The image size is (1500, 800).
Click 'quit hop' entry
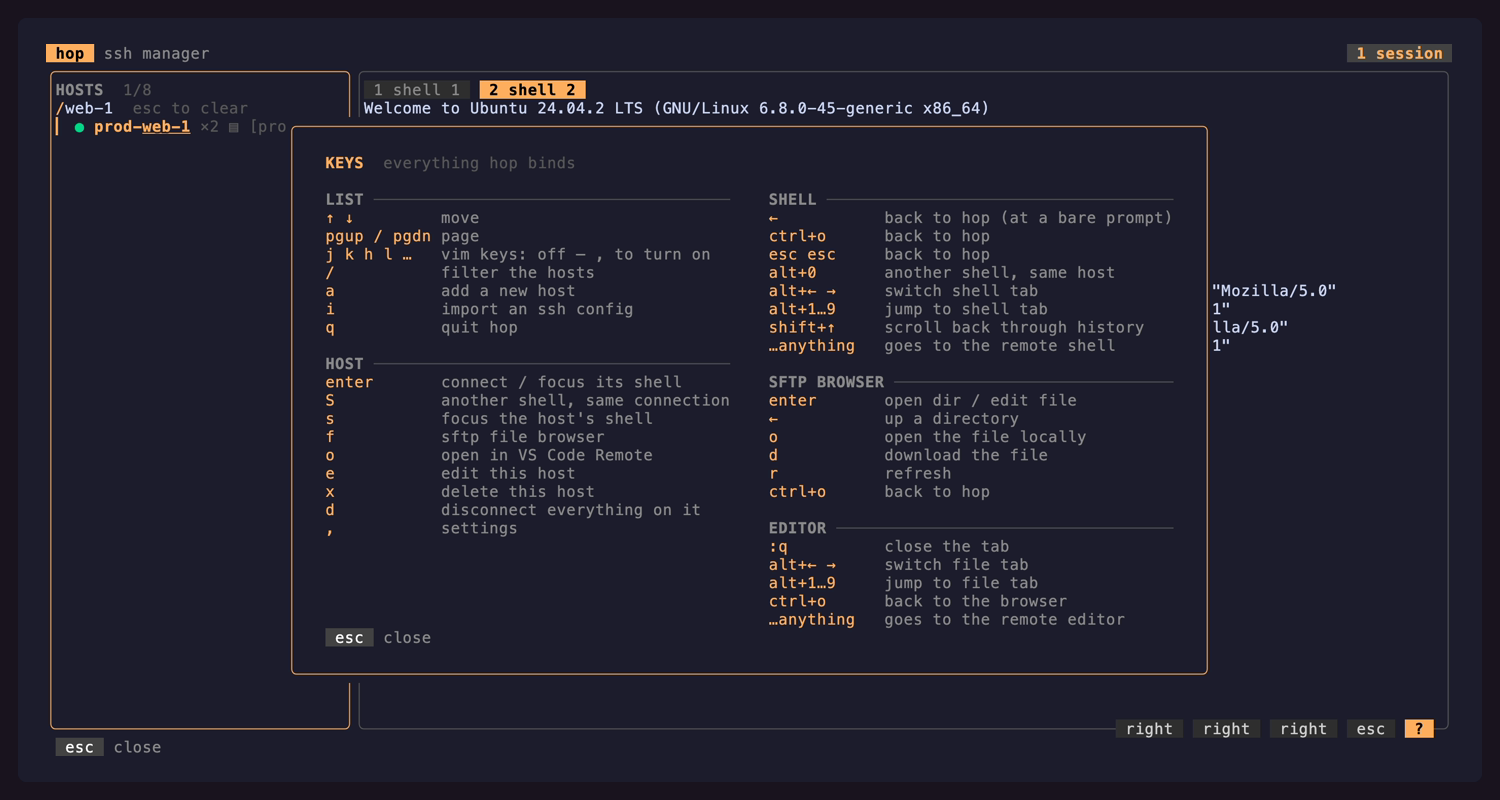point(479,327)
